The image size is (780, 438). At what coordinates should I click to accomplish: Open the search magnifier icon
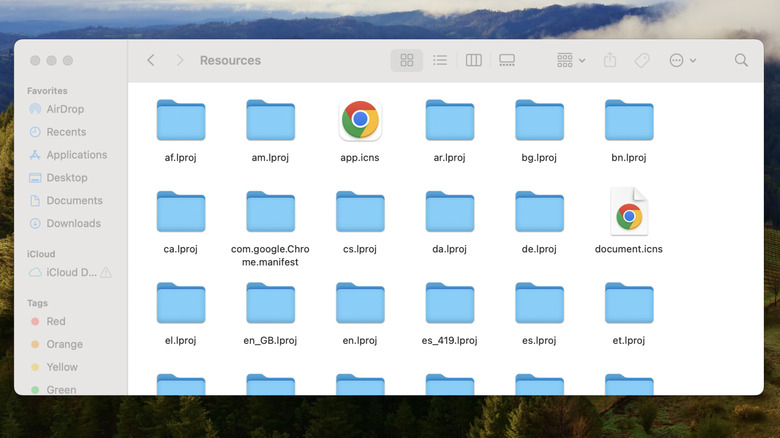click(x=741, y=60)
